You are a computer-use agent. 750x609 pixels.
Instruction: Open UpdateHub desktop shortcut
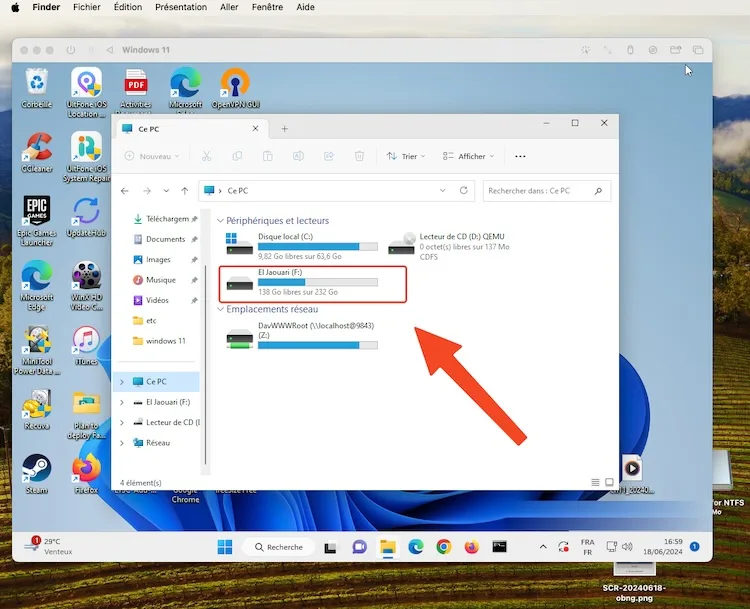87,217
